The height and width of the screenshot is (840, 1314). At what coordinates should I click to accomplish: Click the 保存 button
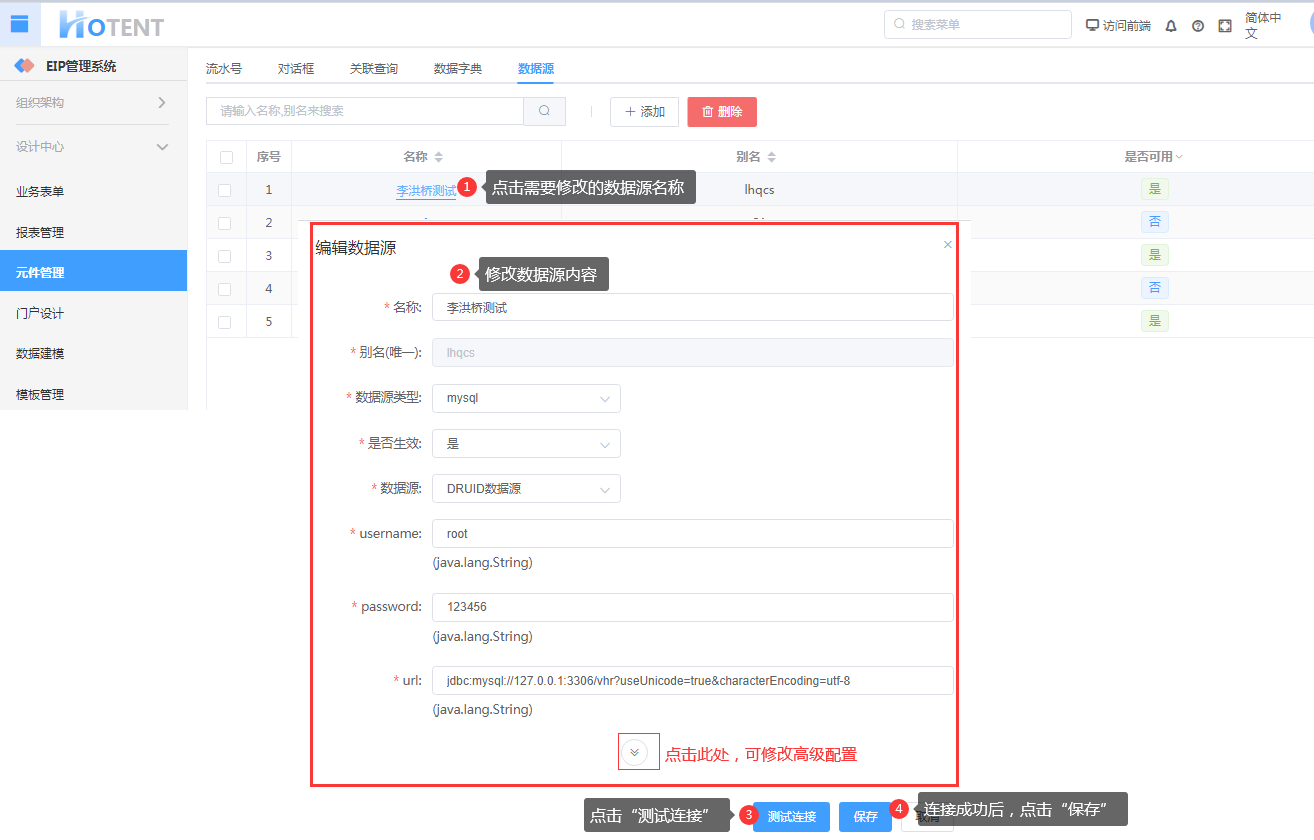pyautogui.click(x=865, y=817)
